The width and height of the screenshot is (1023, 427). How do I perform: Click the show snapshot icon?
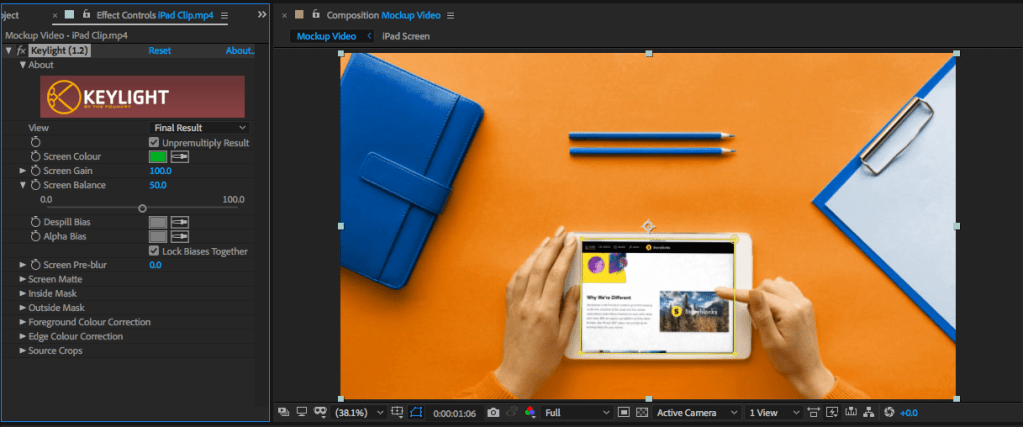(x=512, y=412)
